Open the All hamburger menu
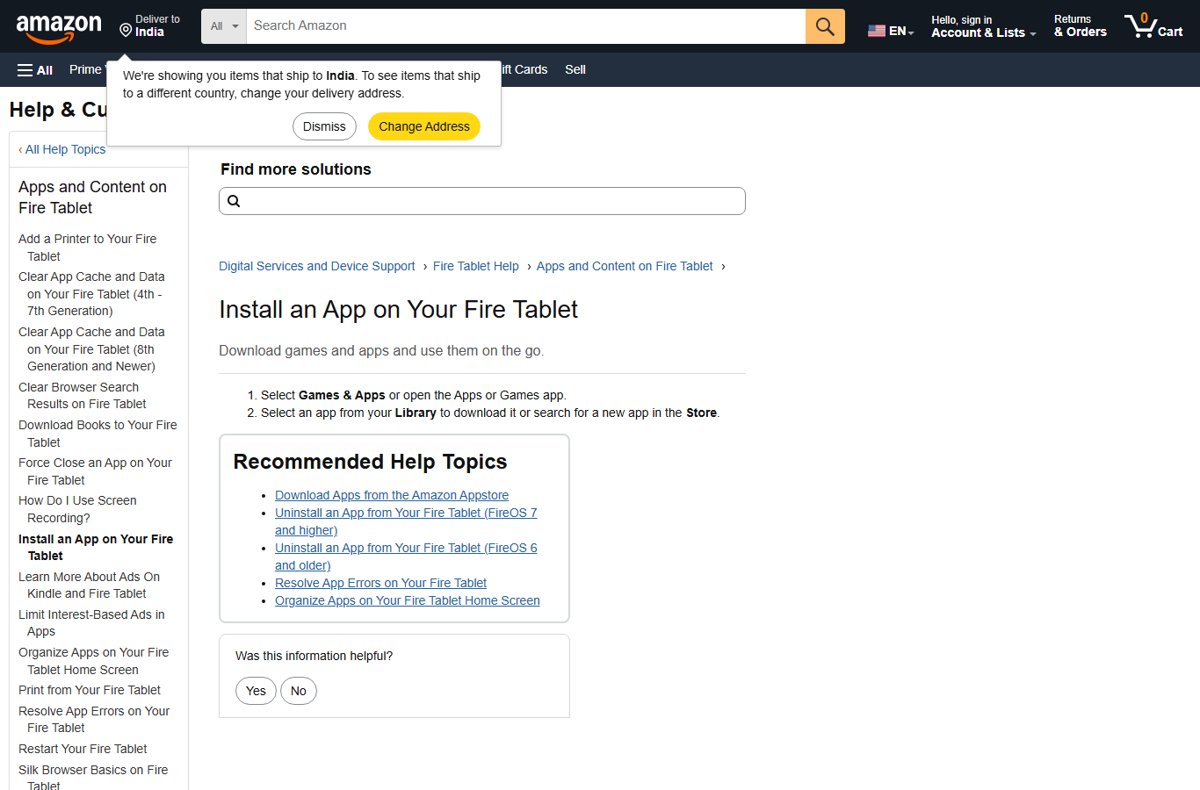Image resolution: width=1200 pixels, height=790 pixels. click(x=35, y=70)
